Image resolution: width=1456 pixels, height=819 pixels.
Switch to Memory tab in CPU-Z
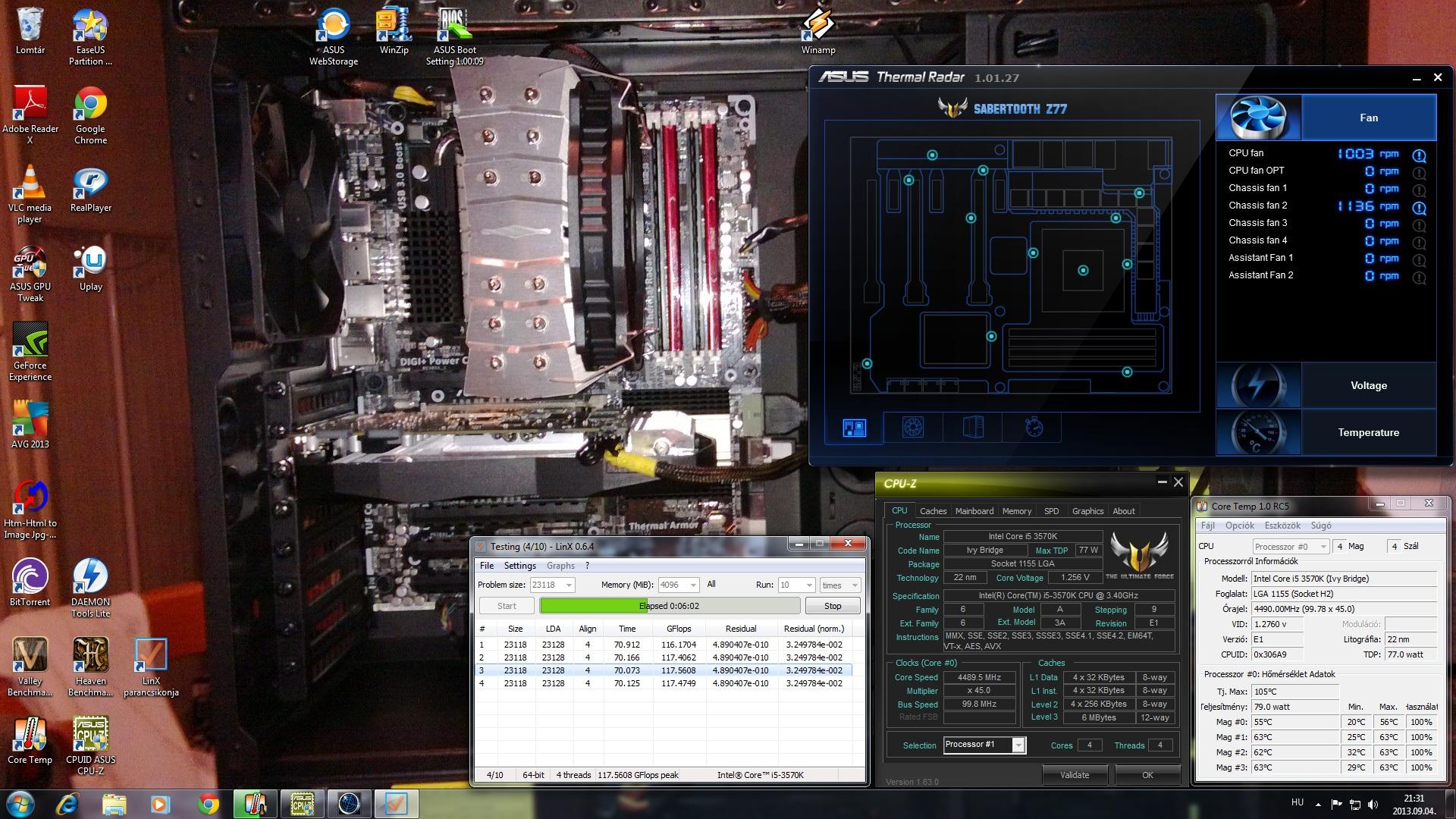click(1016, 511)
